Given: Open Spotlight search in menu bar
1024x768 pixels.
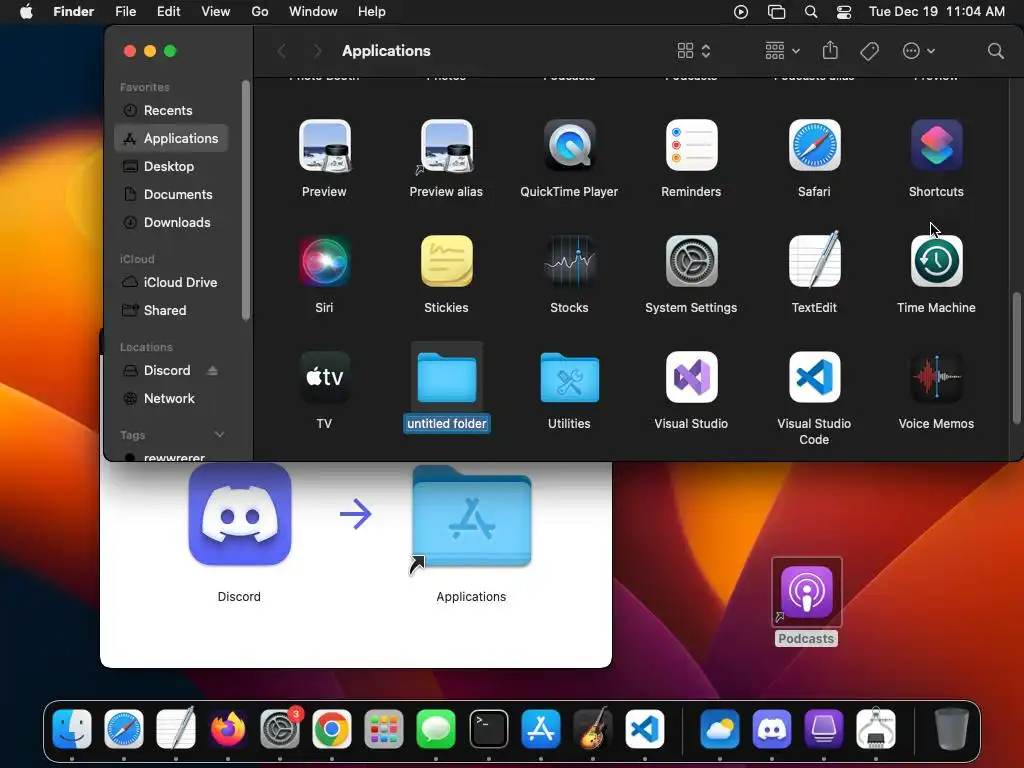Looking at the screenshot, I should click(x=810, y=12).
